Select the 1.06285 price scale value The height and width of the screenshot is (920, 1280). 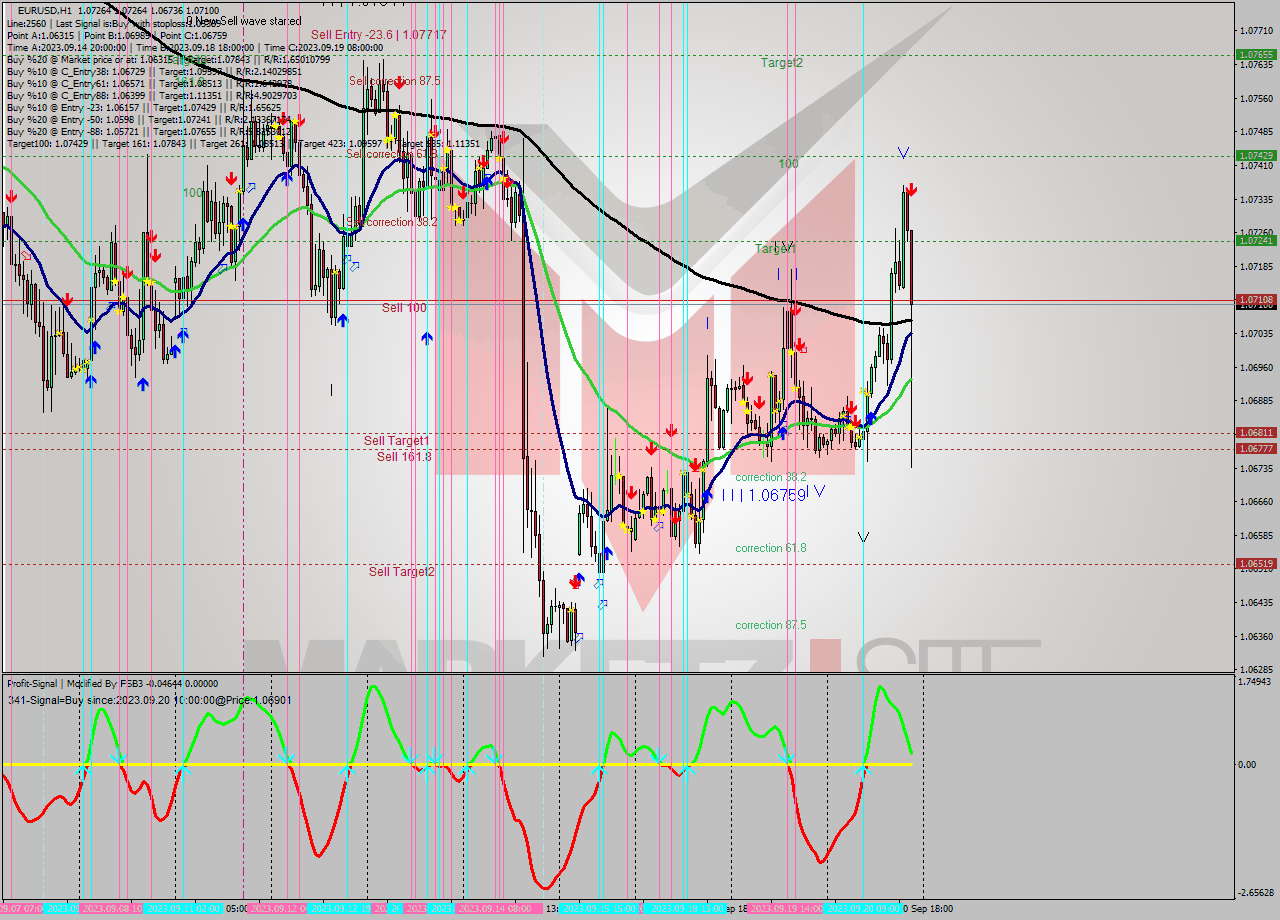(1256, 669)
